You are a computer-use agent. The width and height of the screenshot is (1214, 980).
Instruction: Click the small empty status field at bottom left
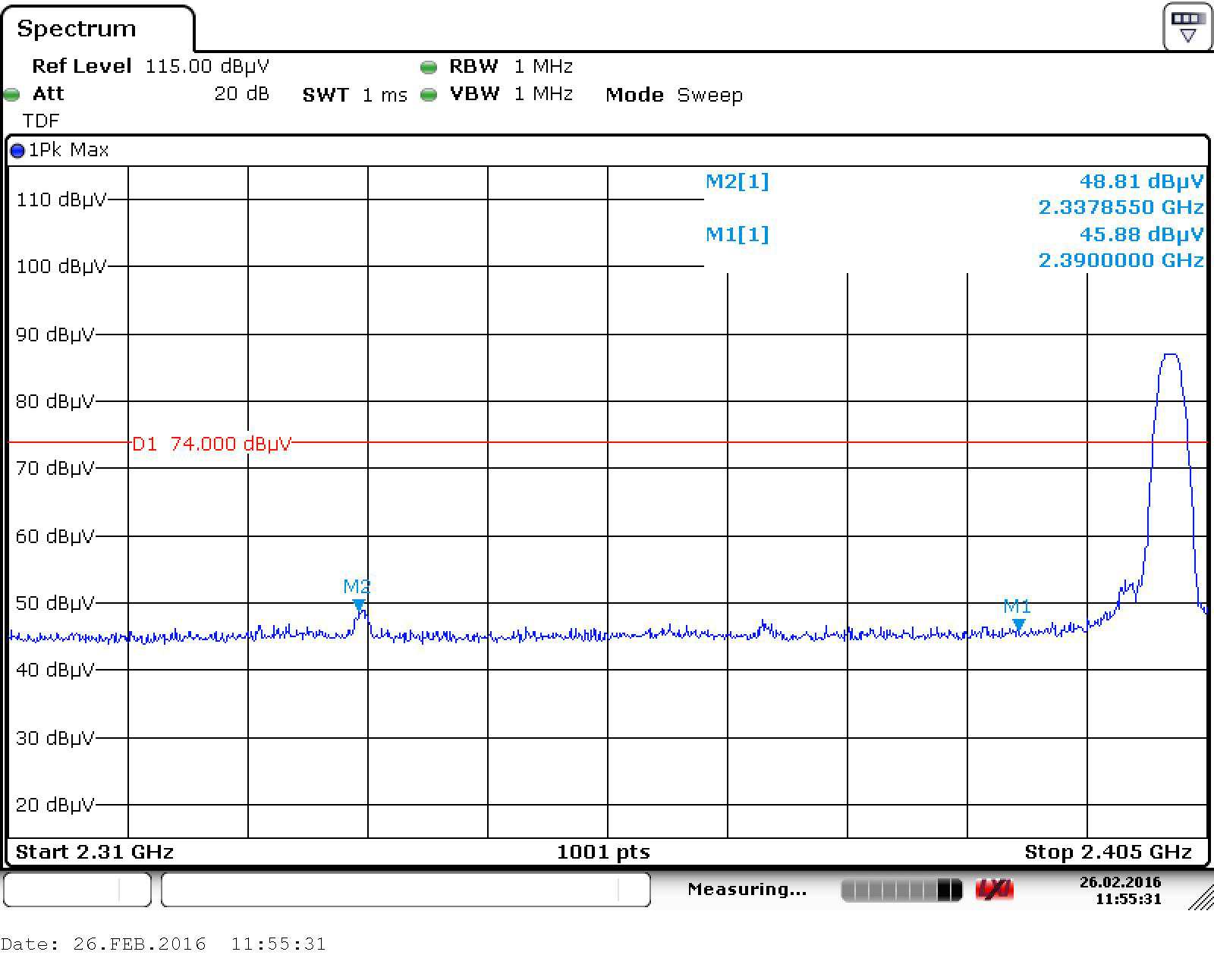77,890
